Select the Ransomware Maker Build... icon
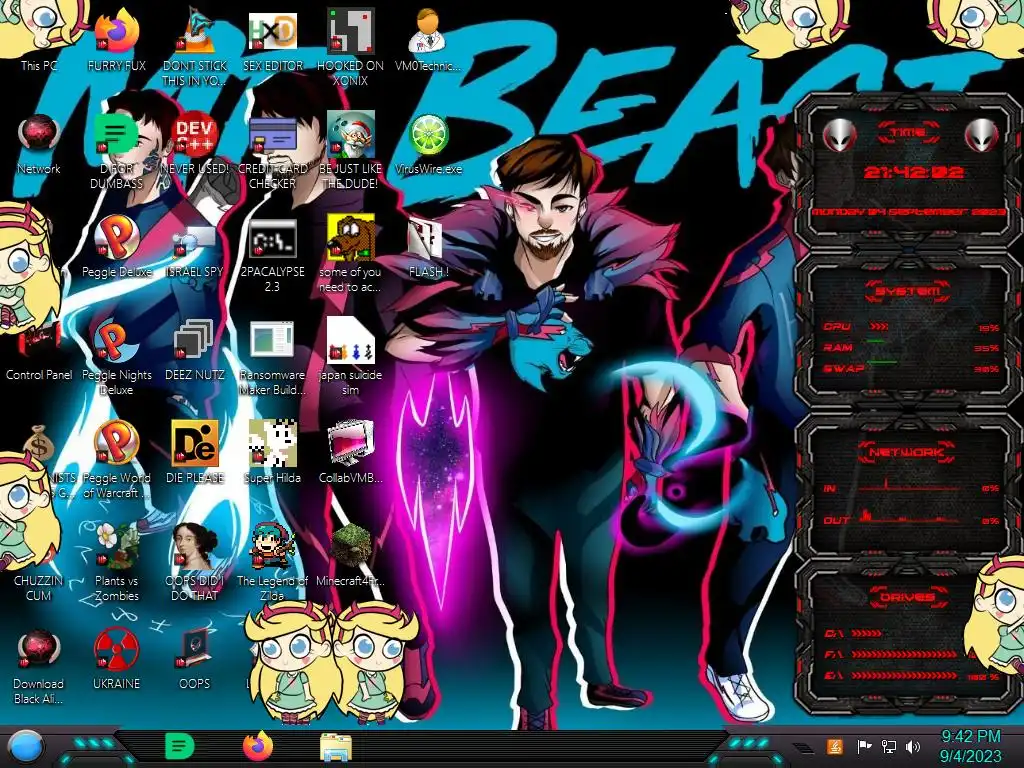Screen dimensions: 1024x768 (x=272, y=356)
